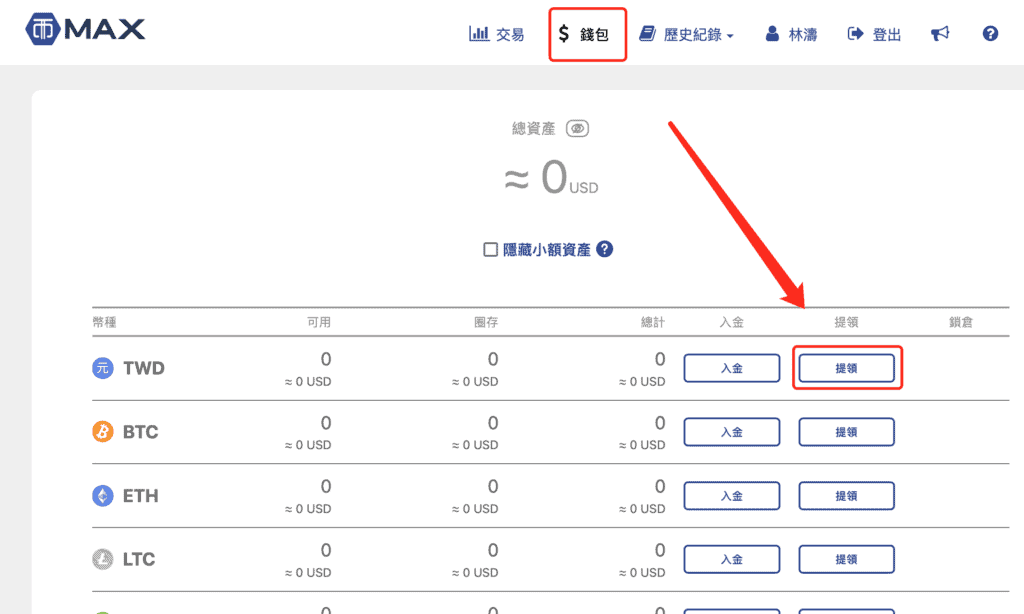Click the BTC bitcoin icon

point(103,432)
